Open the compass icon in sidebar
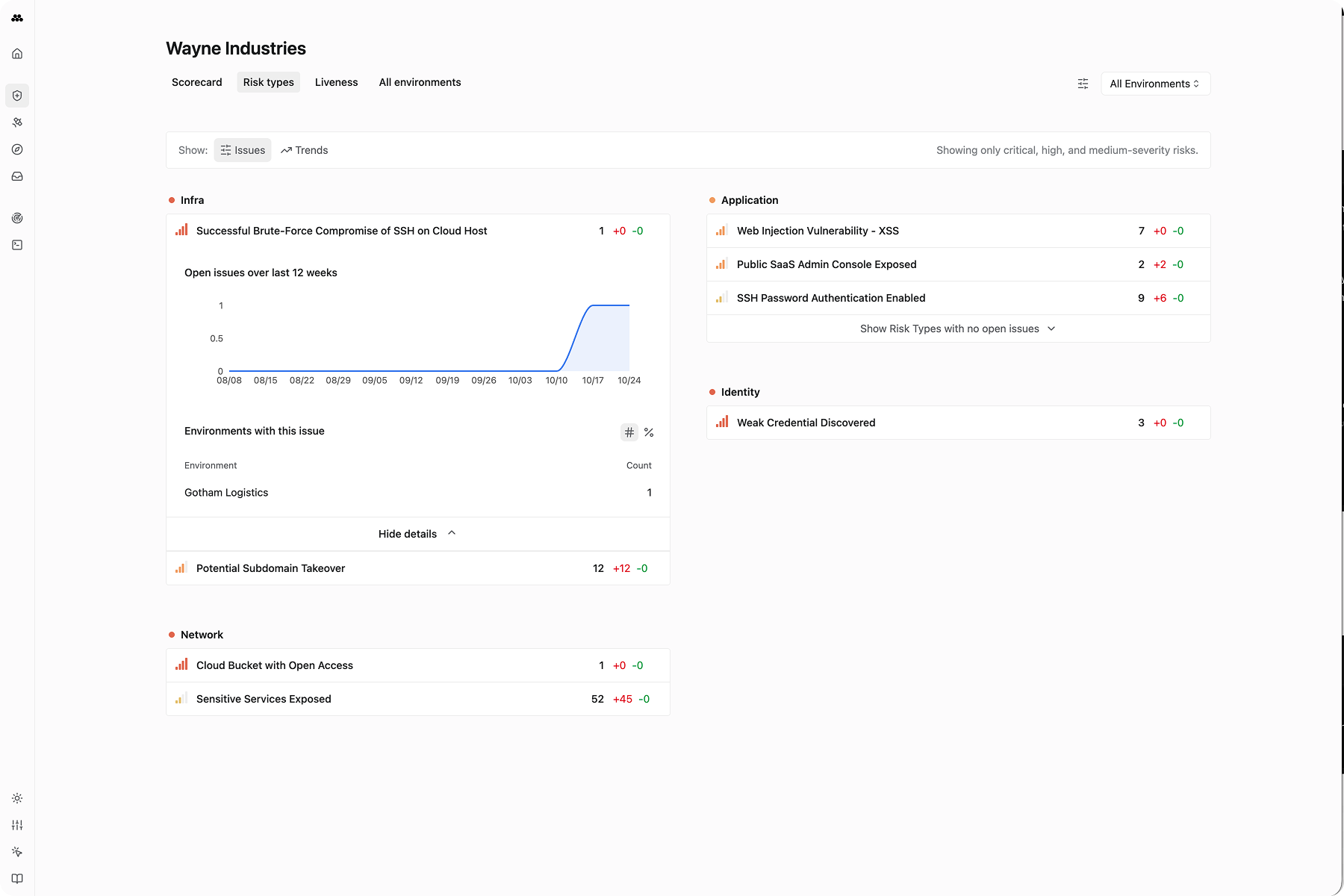The image size is (1344, 896). click(x=17, y=149)
